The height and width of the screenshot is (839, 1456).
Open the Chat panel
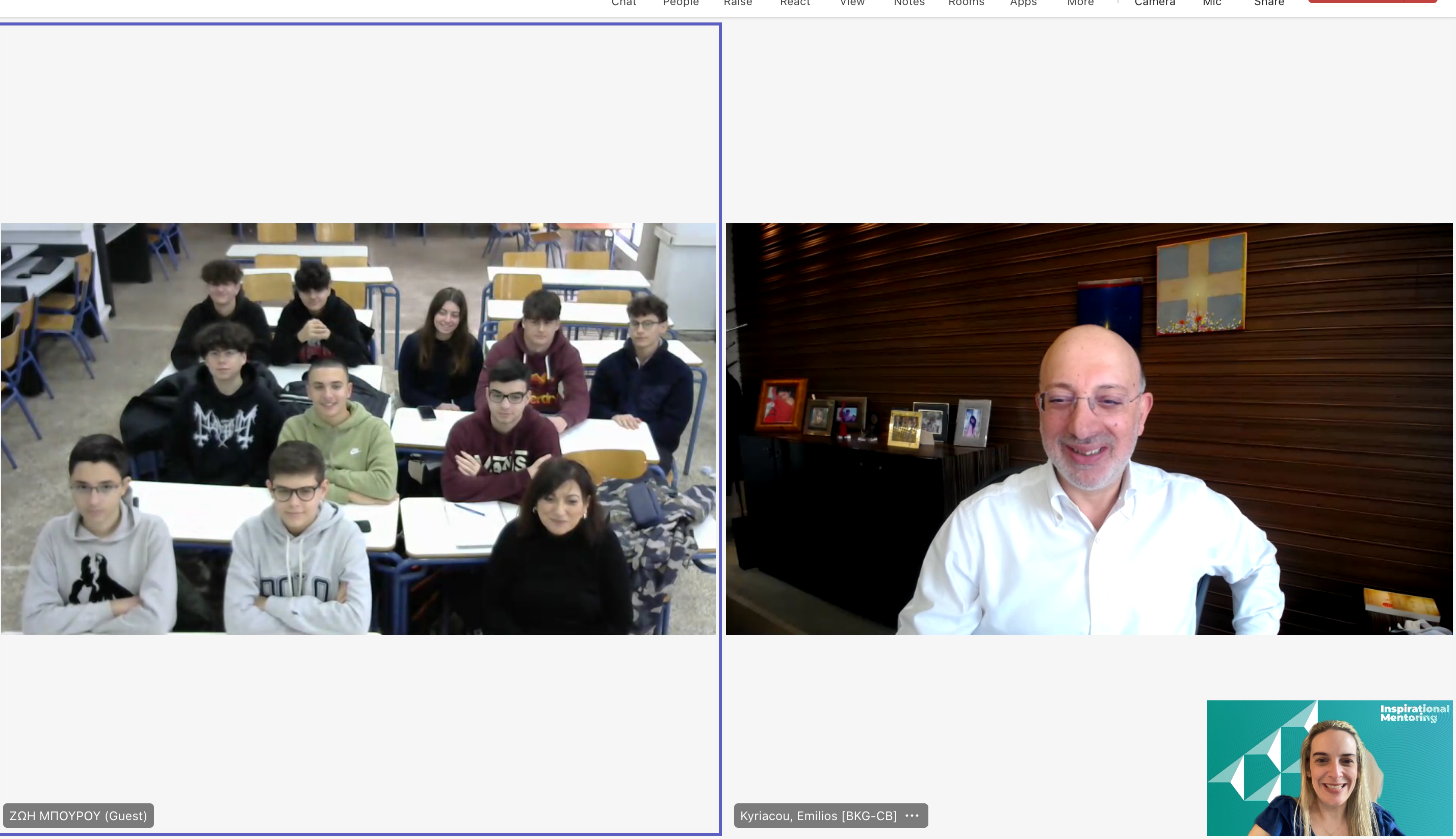click(x=623, y=3)
